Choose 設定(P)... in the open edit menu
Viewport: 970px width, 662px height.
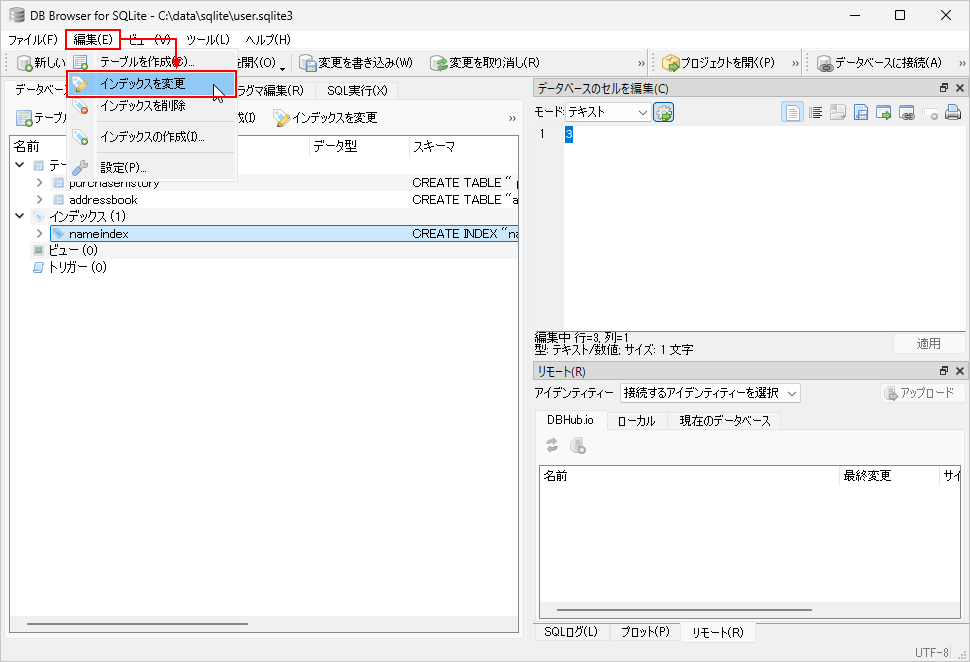(123, 167)
